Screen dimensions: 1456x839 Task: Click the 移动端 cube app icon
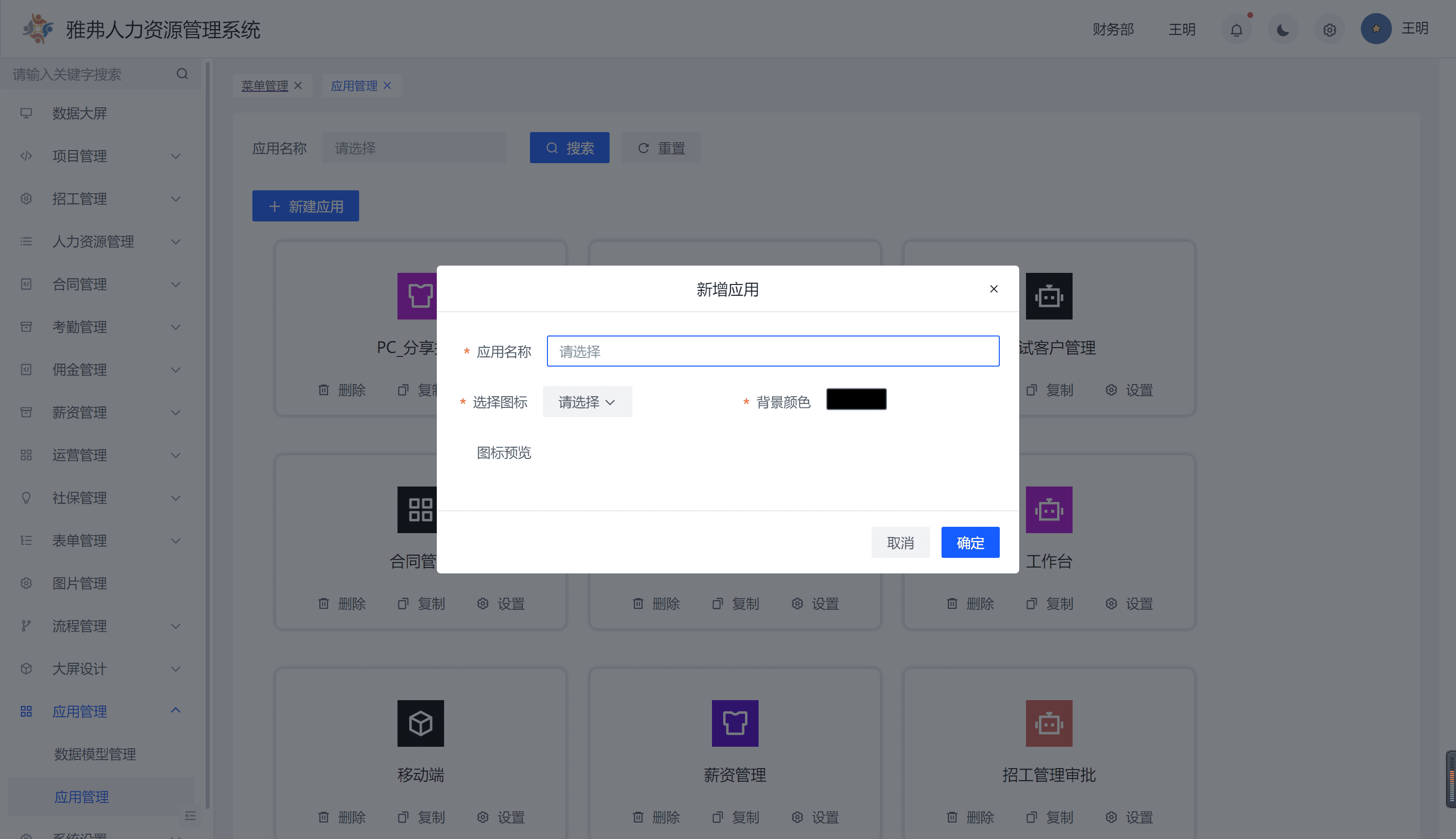pyautogui.click(x=420, y=723)
